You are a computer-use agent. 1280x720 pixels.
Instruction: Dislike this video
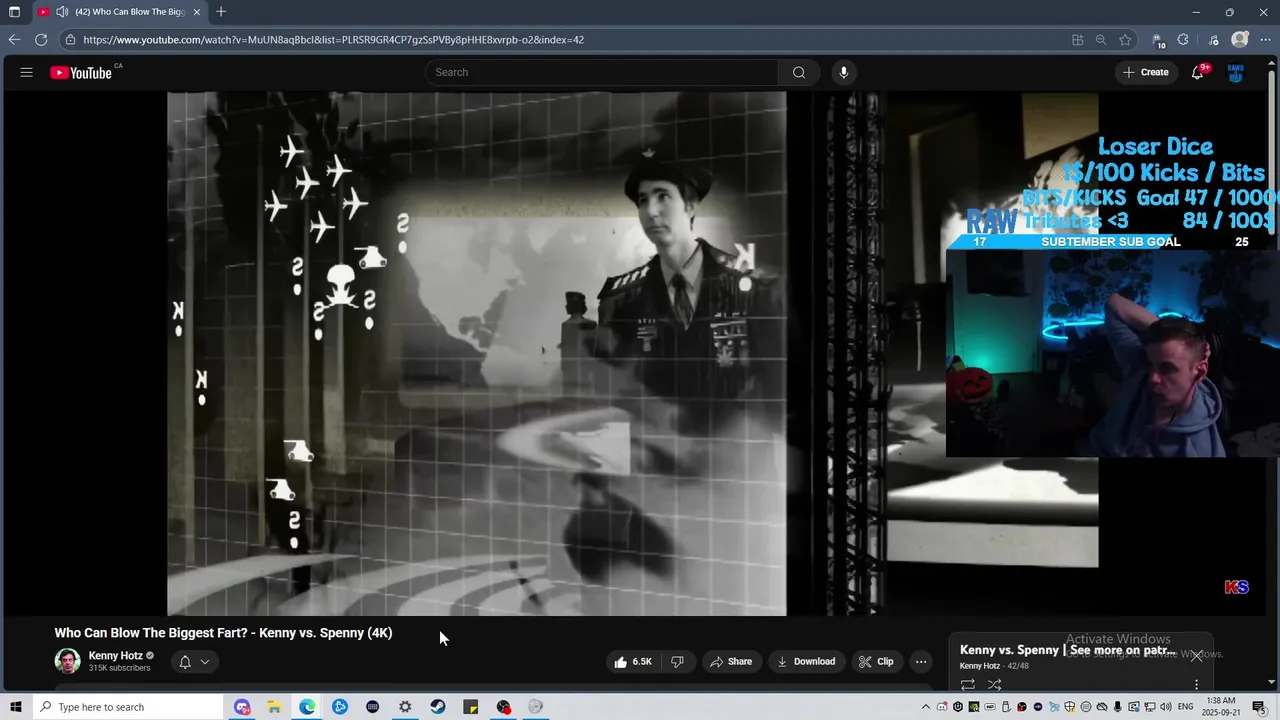[677, 661]
